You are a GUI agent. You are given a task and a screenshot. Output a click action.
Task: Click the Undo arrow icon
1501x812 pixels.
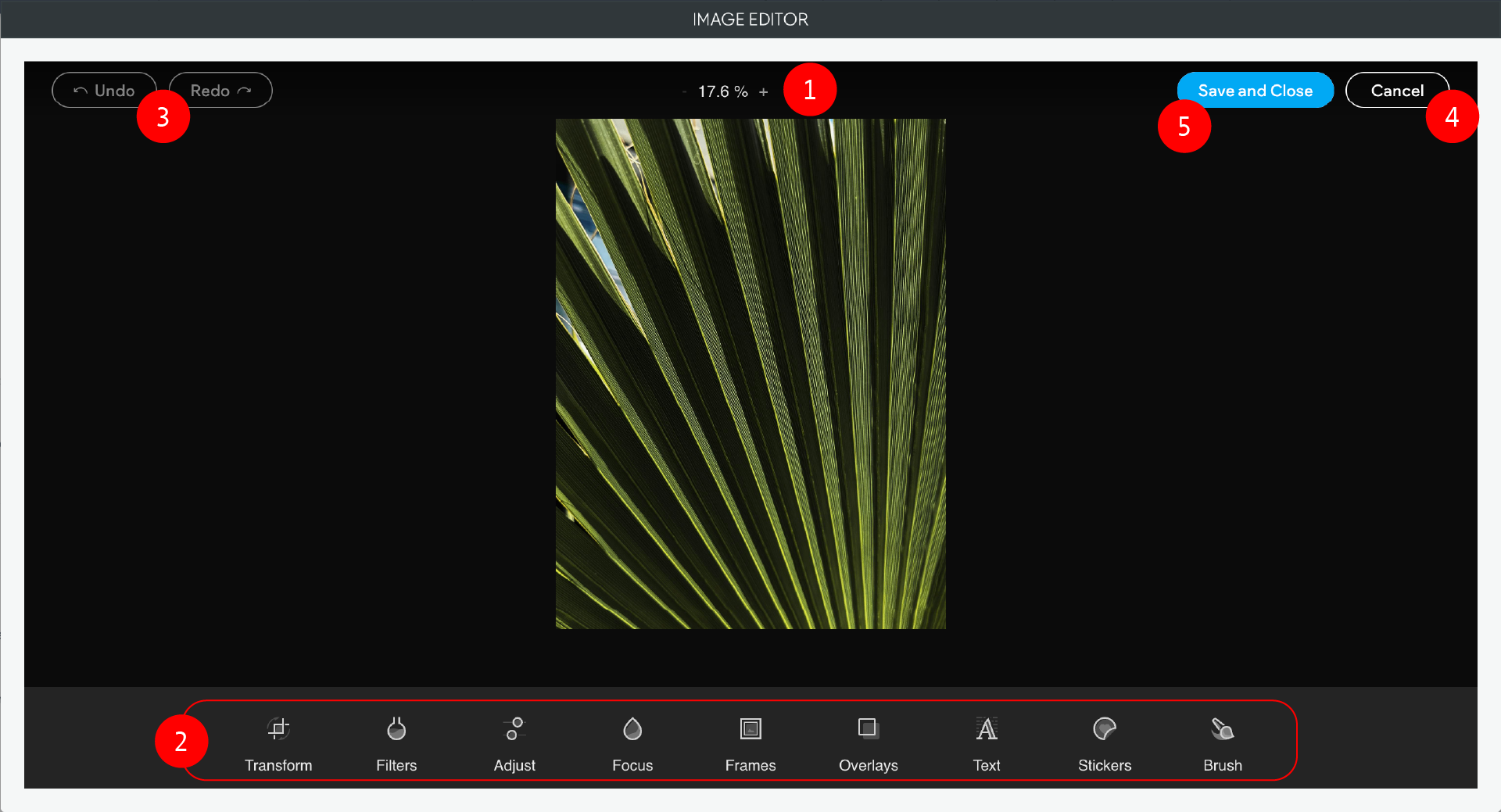81,90
